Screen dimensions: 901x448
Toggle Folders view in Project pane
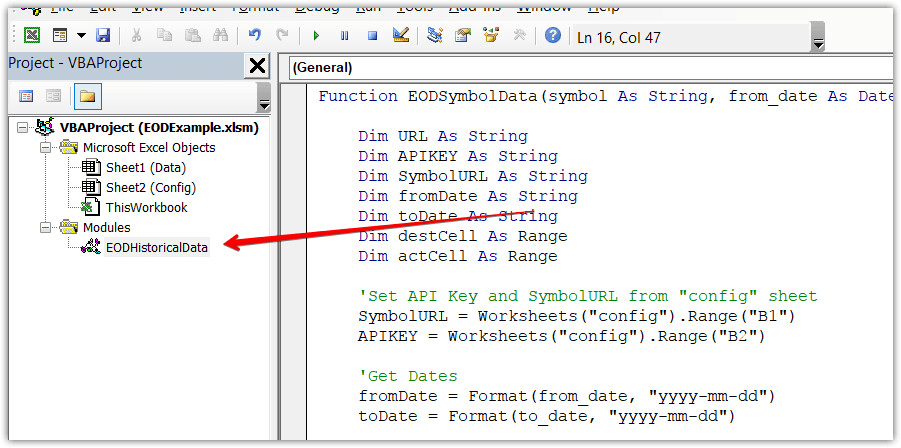tap(87, 96)
